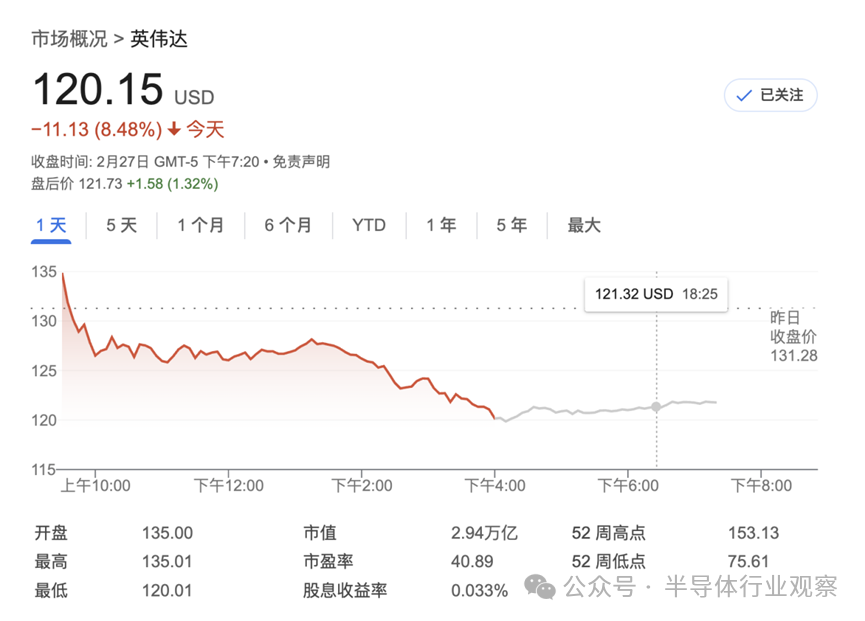Click the 英伟达 breadcrumb title

(x=159, y=39)
